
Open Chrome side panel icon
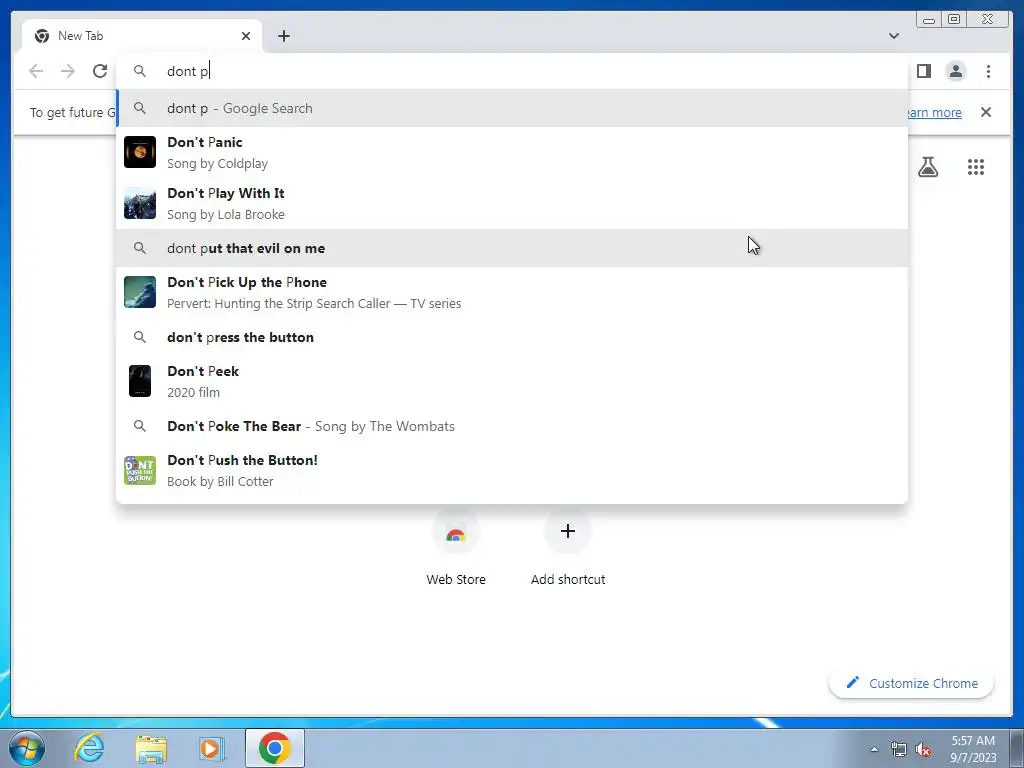(923, 71)
